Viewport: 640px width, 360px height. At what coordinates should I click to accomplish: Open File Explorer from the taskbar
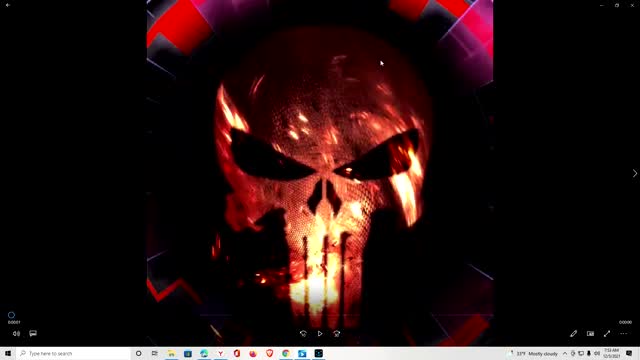[171, 353]
